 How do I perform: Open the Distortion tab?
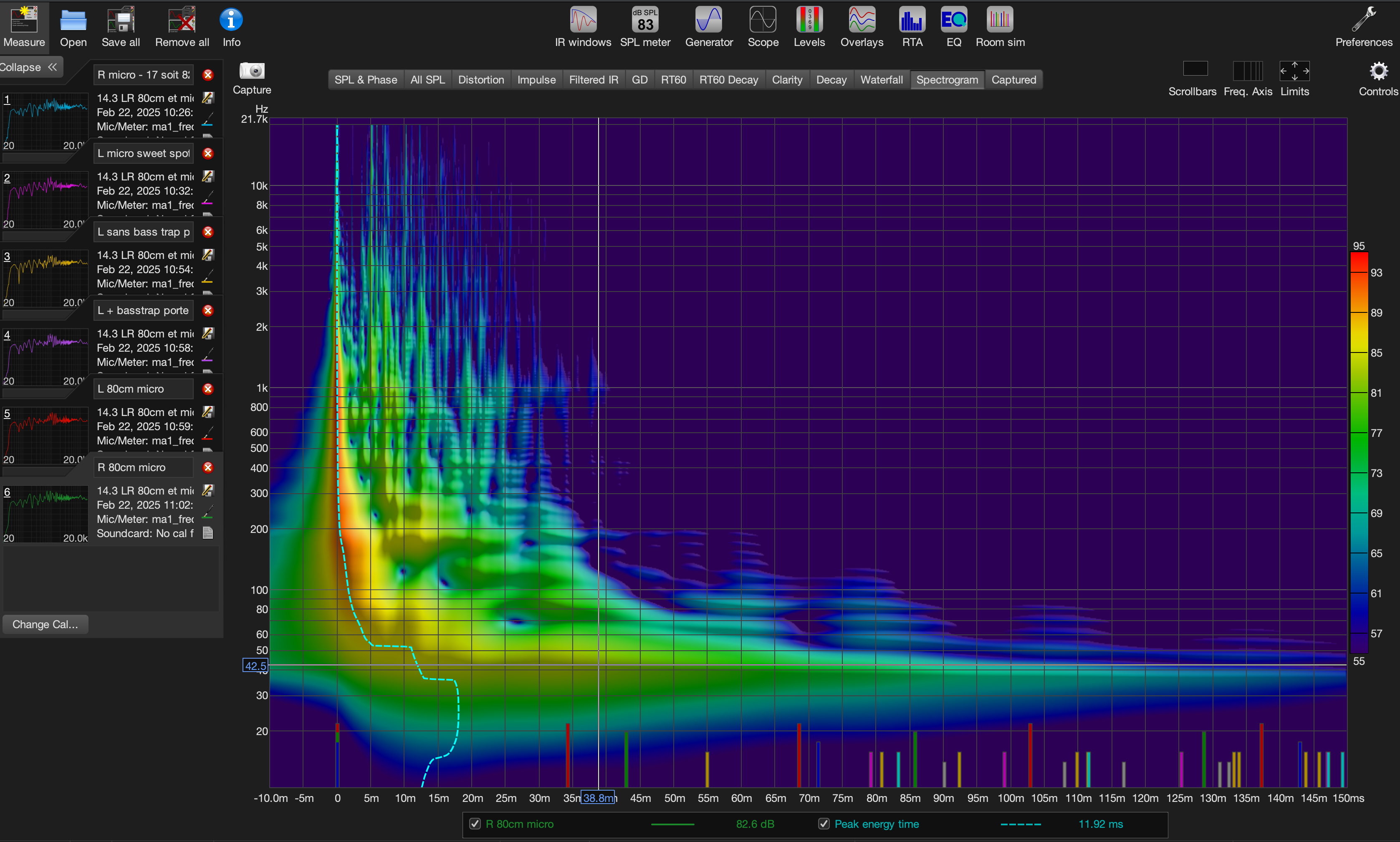481,80
